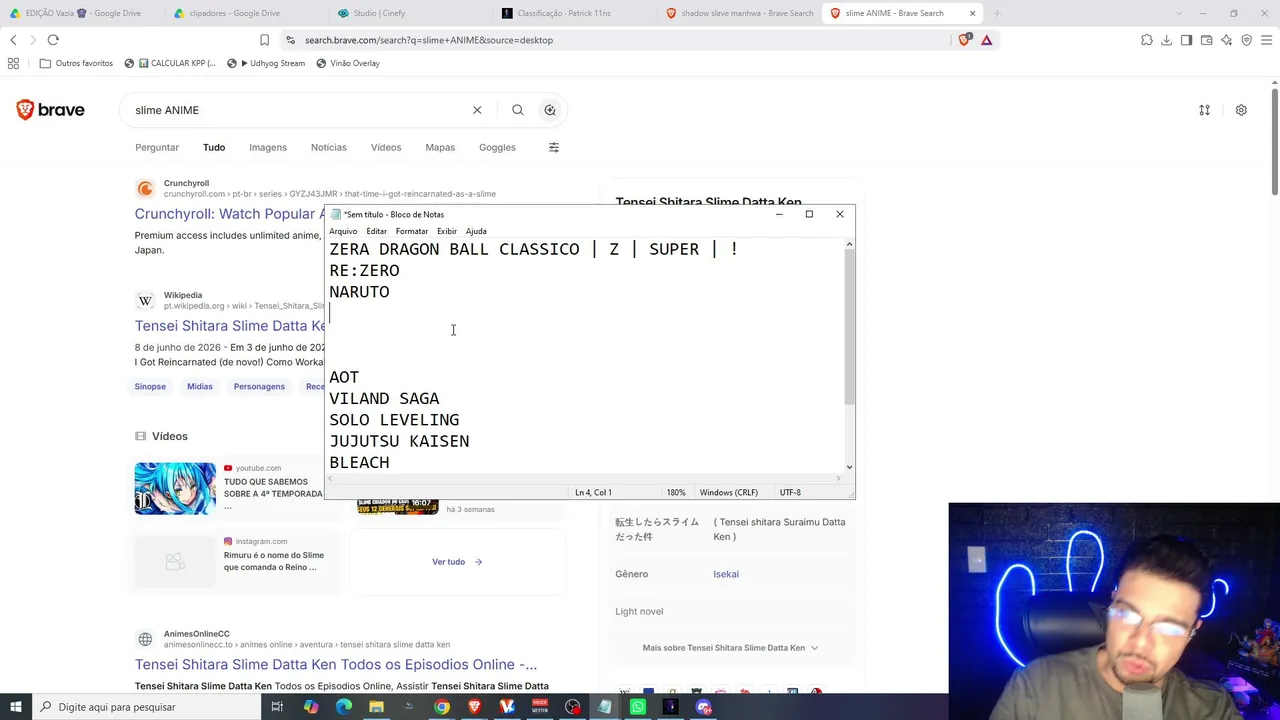1280x720 pixels.
Task: Open Notepad Arquivo menu
Action: pyautogui.click(x=343, y=231)
